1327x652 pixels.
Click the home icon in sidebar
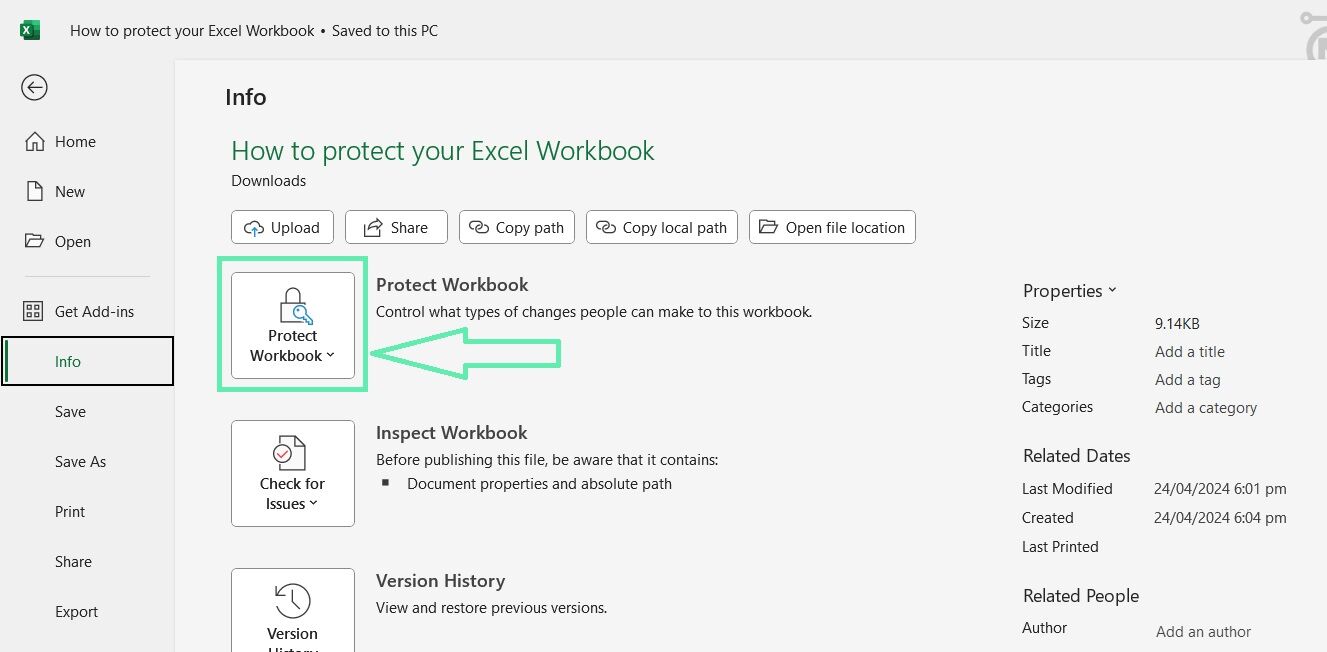point(34,142)
